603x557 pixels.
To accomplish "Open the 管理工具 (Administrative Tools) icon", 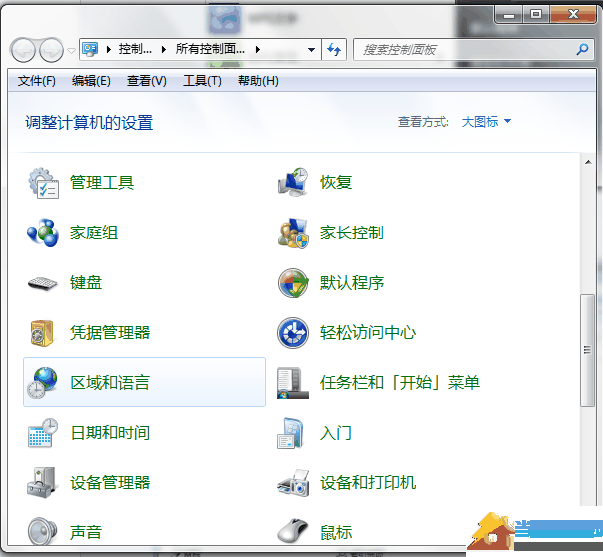I will click(43, 183).
